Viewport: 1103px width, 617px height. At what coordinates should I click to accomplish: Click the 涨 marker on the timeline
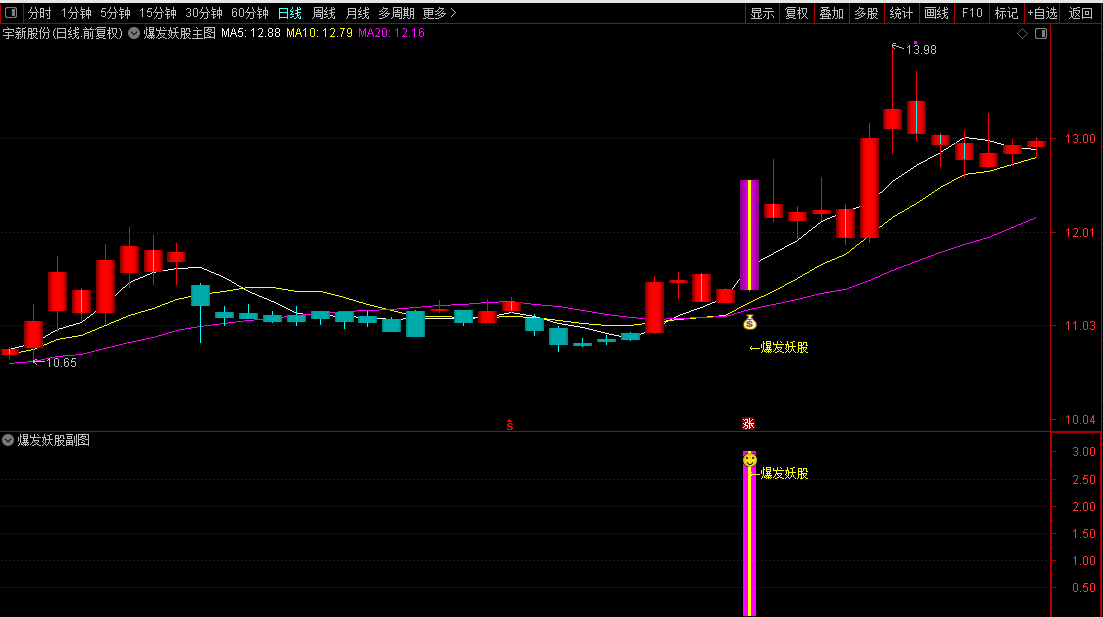click(x=748, y=424)
